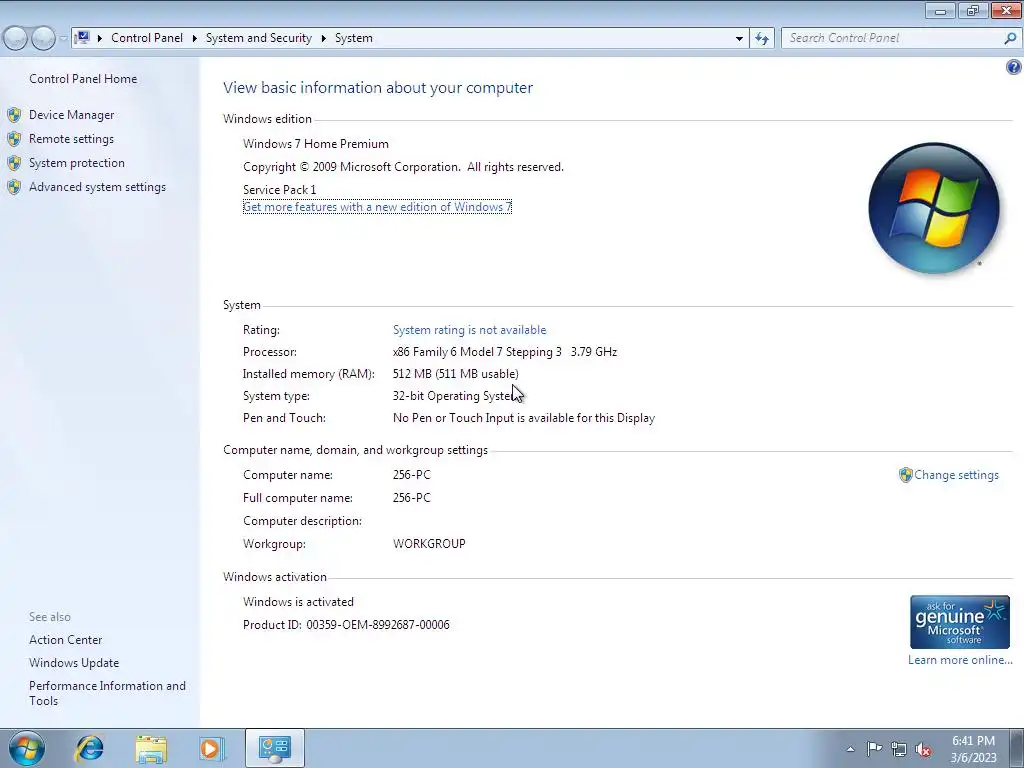
Task: Open System protection link
Action: pos(76,163)
